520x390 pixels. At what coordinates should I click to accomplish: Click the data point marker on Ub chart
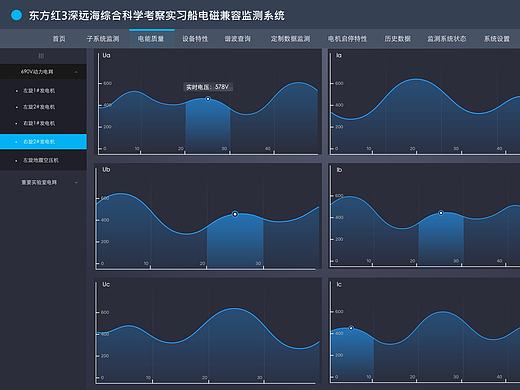(235, 214)
